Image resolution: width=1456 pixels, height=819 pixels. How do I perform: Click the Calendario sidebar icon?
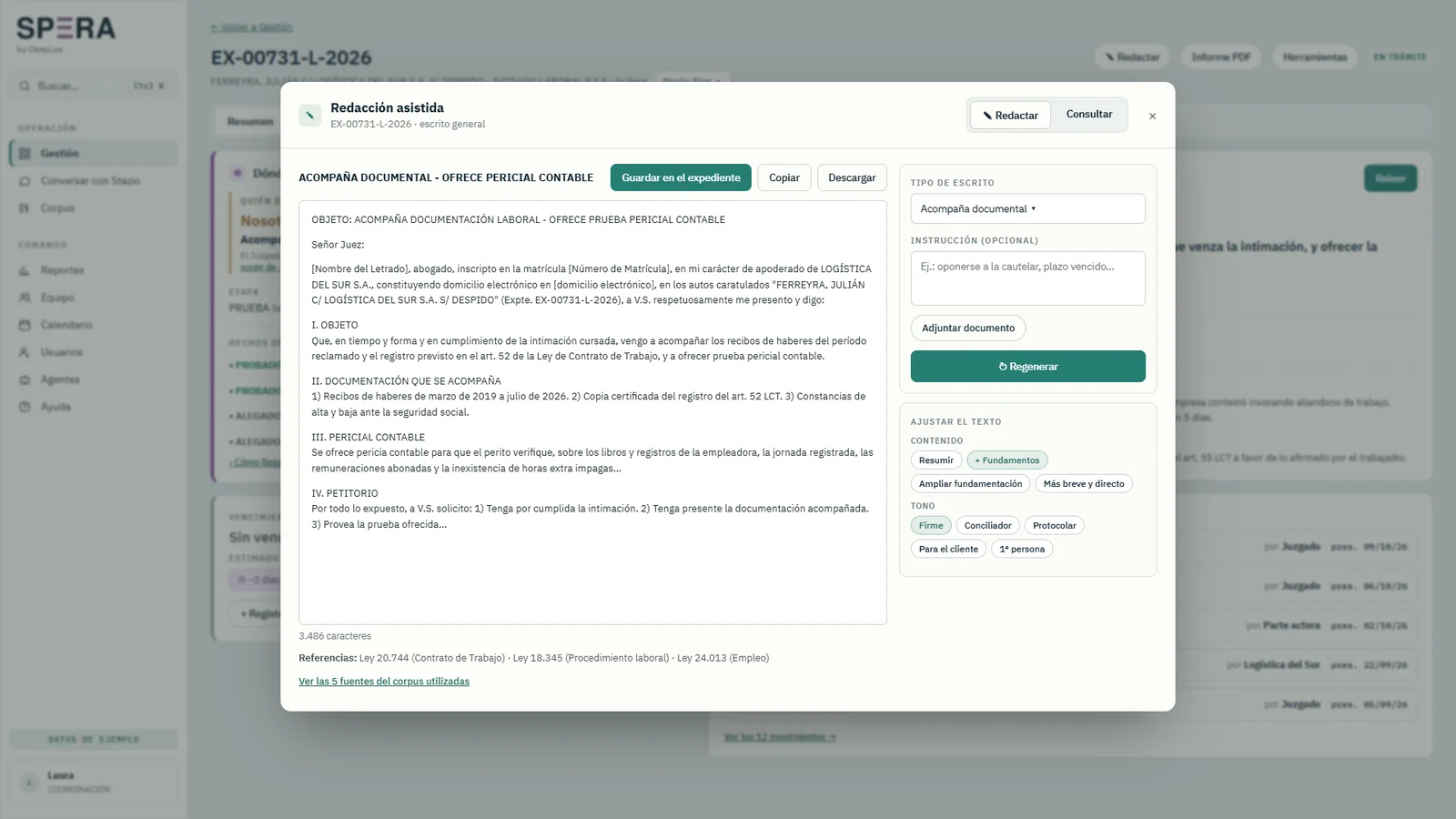coord(25,325)
